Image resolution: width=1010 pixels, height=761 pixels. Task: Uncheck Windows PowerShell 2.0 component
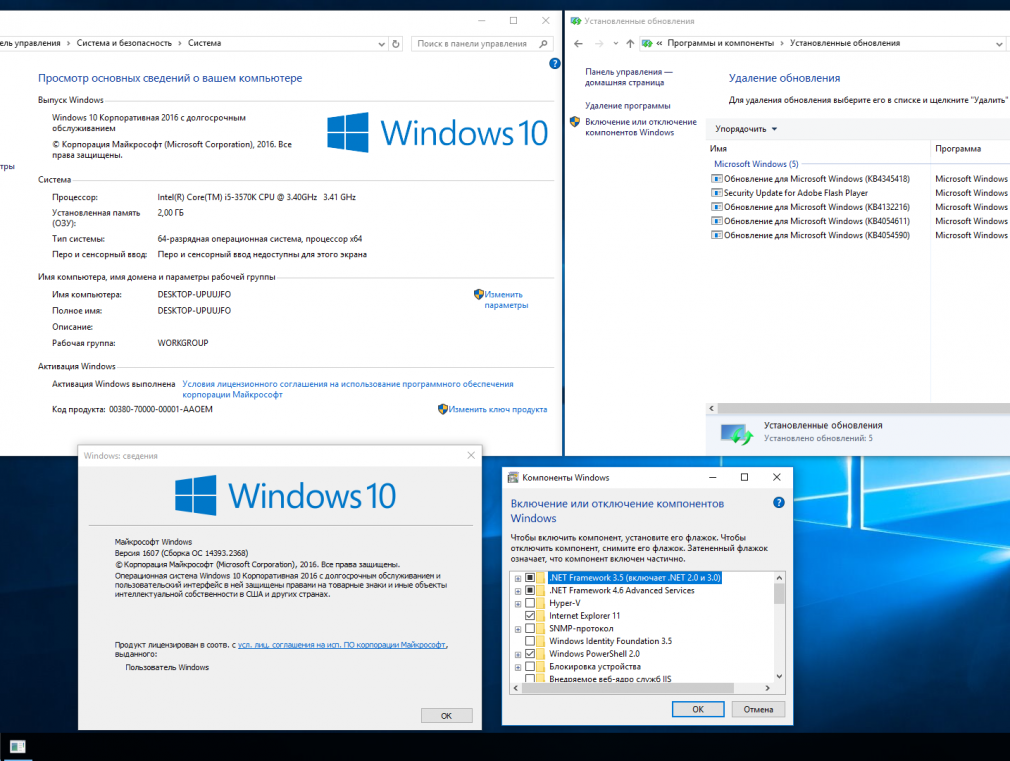coord(530,654)
